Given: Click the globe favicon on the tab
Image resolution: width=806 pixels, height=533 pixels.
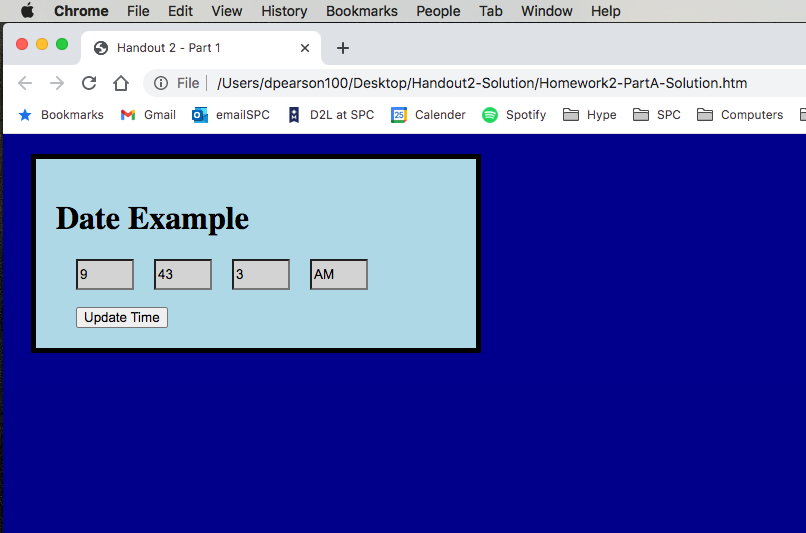Looking at the screenshot, I should click(x=101, y=48).
